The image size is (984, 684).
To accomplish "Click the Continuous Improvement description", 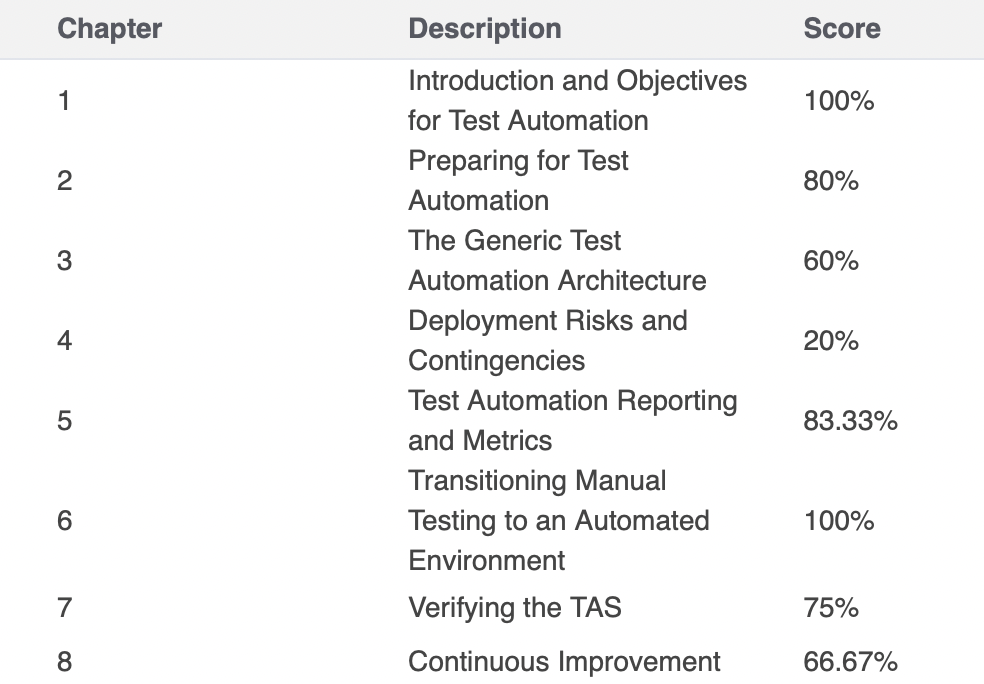I will [564, 661].
